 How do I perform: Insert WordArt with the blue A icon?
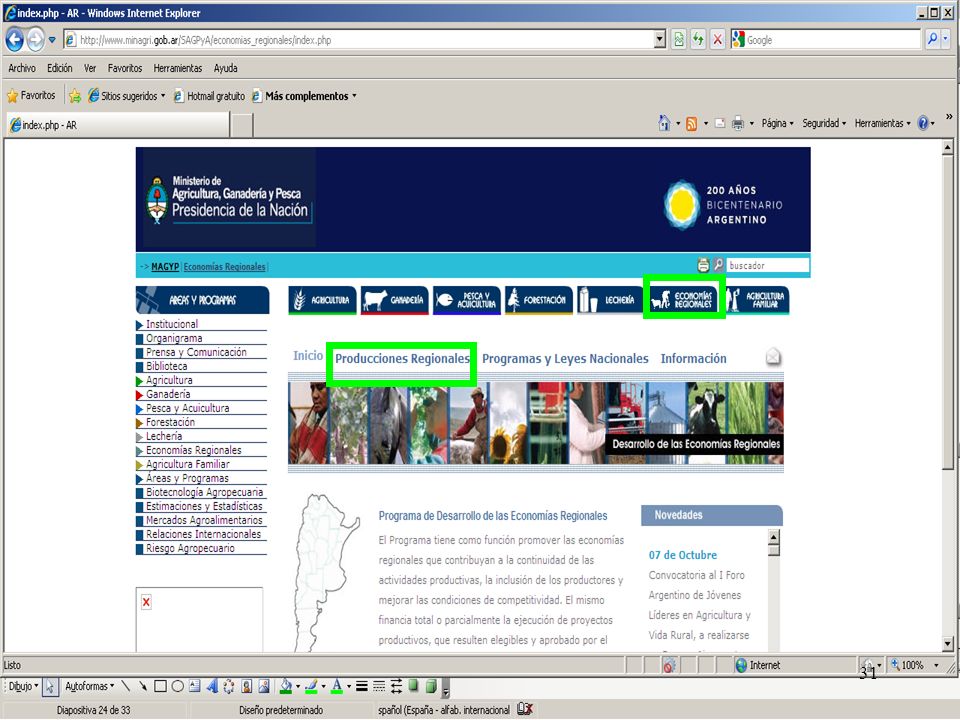212,686
